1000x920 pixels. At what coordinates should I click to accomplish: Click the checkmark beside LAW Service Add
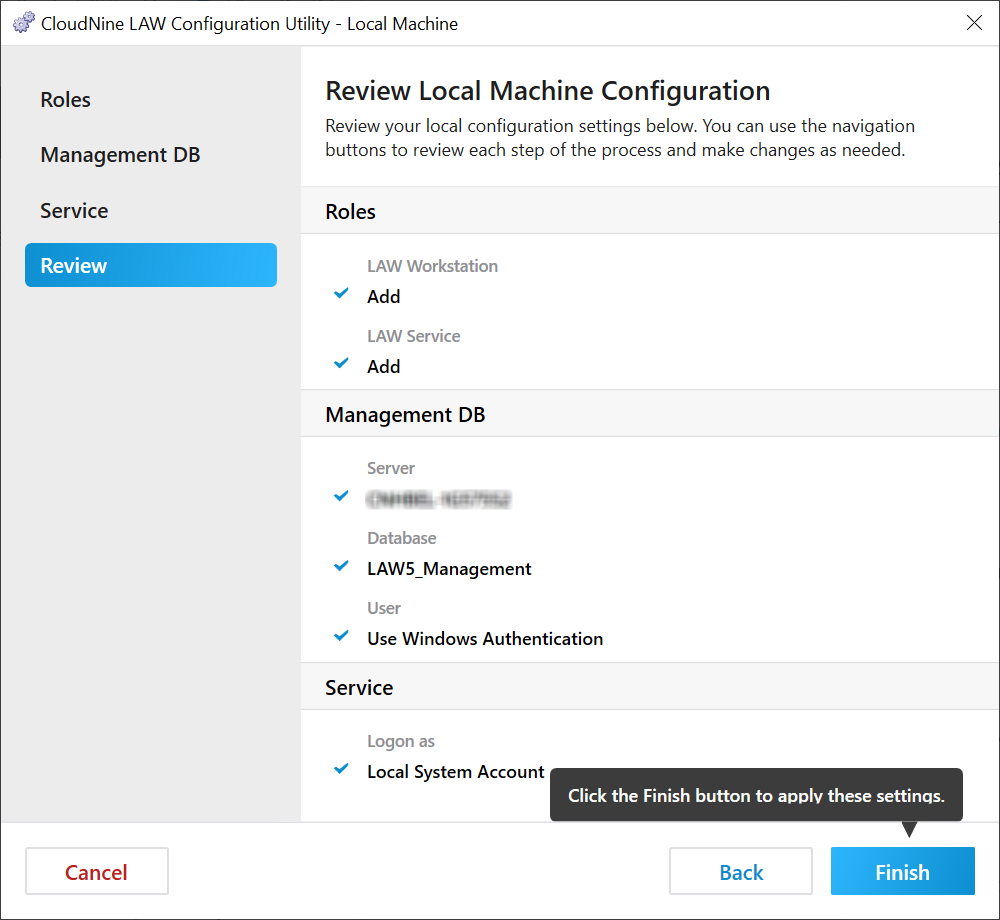[341, 363]
